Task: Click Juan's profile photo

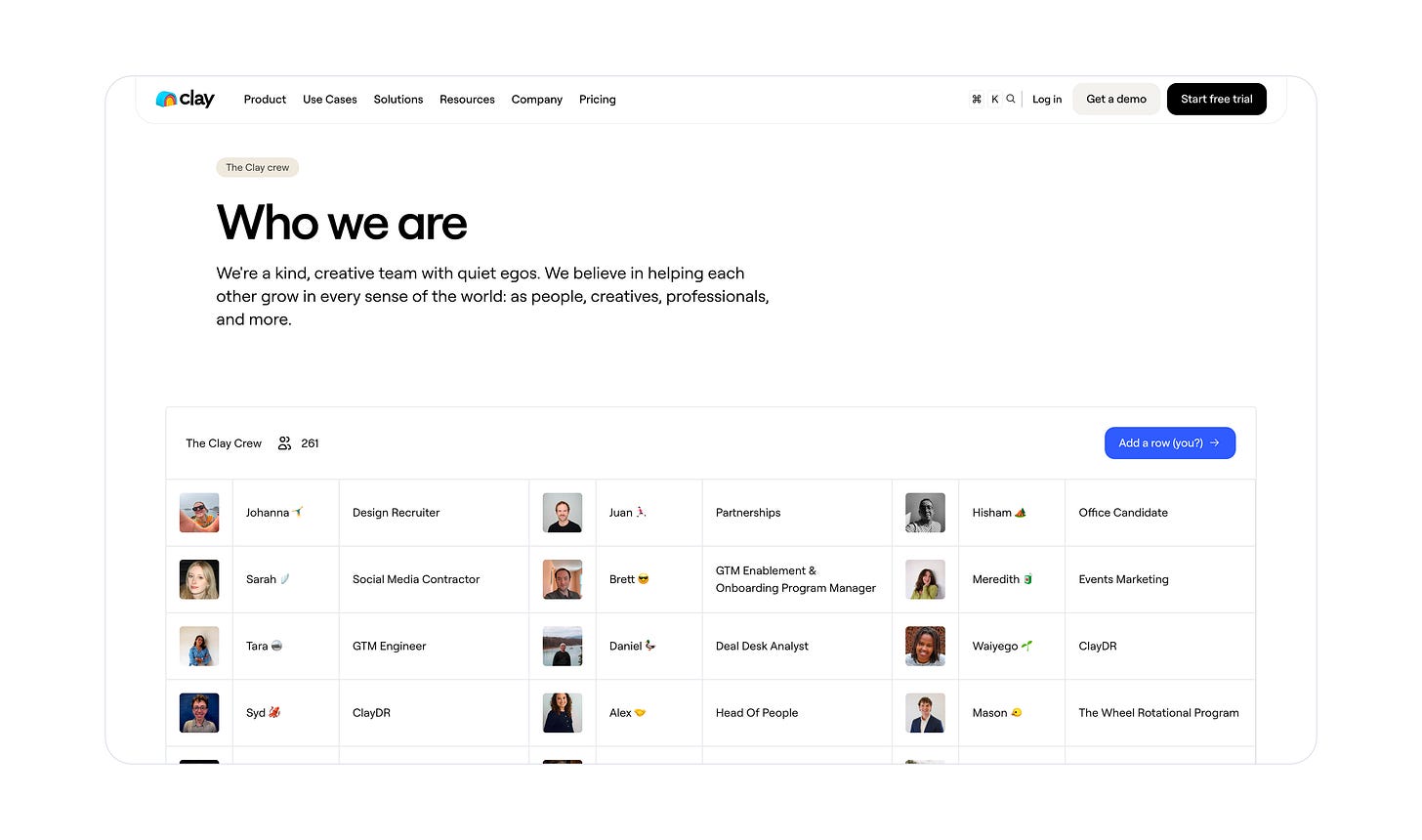Action: tap(563, 513)
